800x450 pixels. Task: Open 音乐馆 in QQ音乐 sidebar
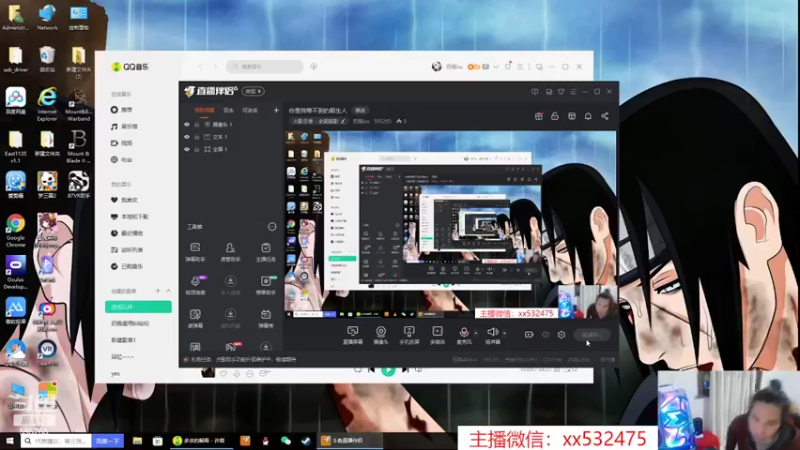point(124,127)
